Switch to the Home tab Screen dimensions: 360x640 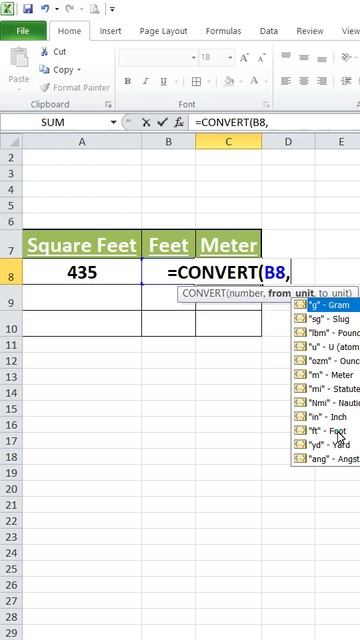(x=69, y=31)
